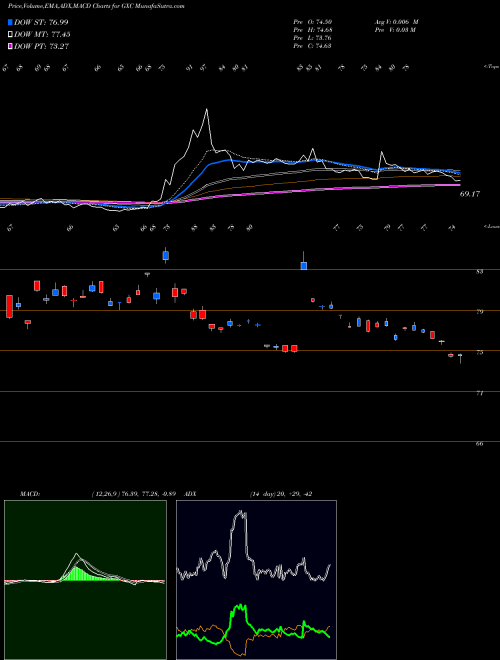Click the magenta DOW PT legend swatch
Screen dimensions: 500x660
[x=11, y=46]
